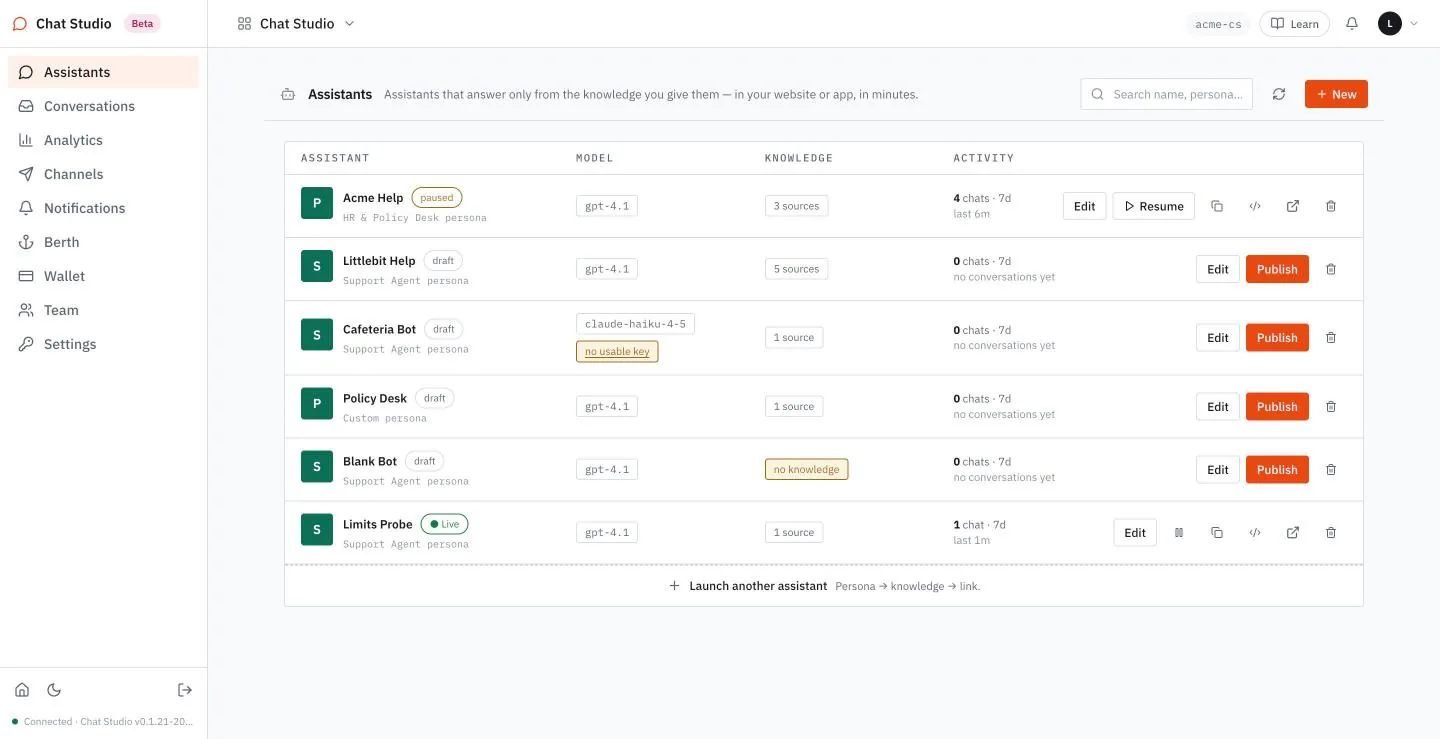Pause the Limits Probe assistant
The image size is (1440, 739).
pyautogui.click(x=1179, y=533)
